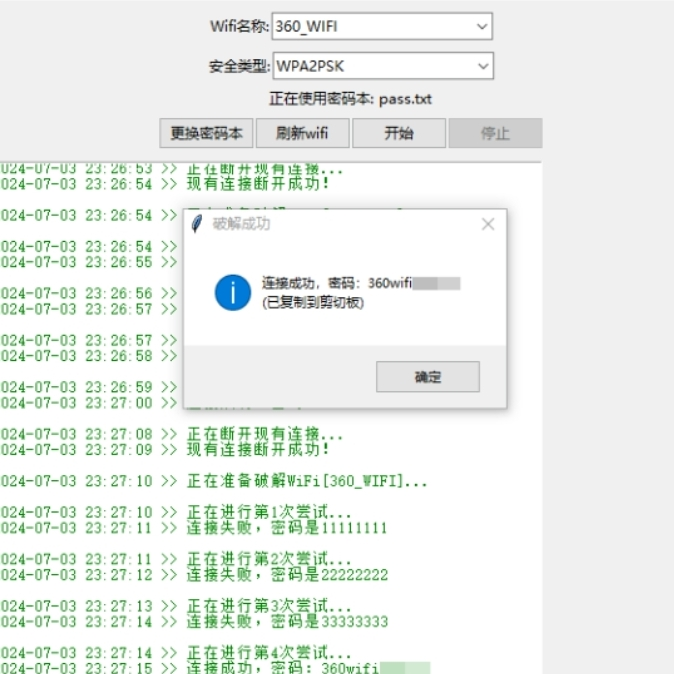Start cracking with the 开始 button
This screenshot has width=674, height=674.
[399, 133]
